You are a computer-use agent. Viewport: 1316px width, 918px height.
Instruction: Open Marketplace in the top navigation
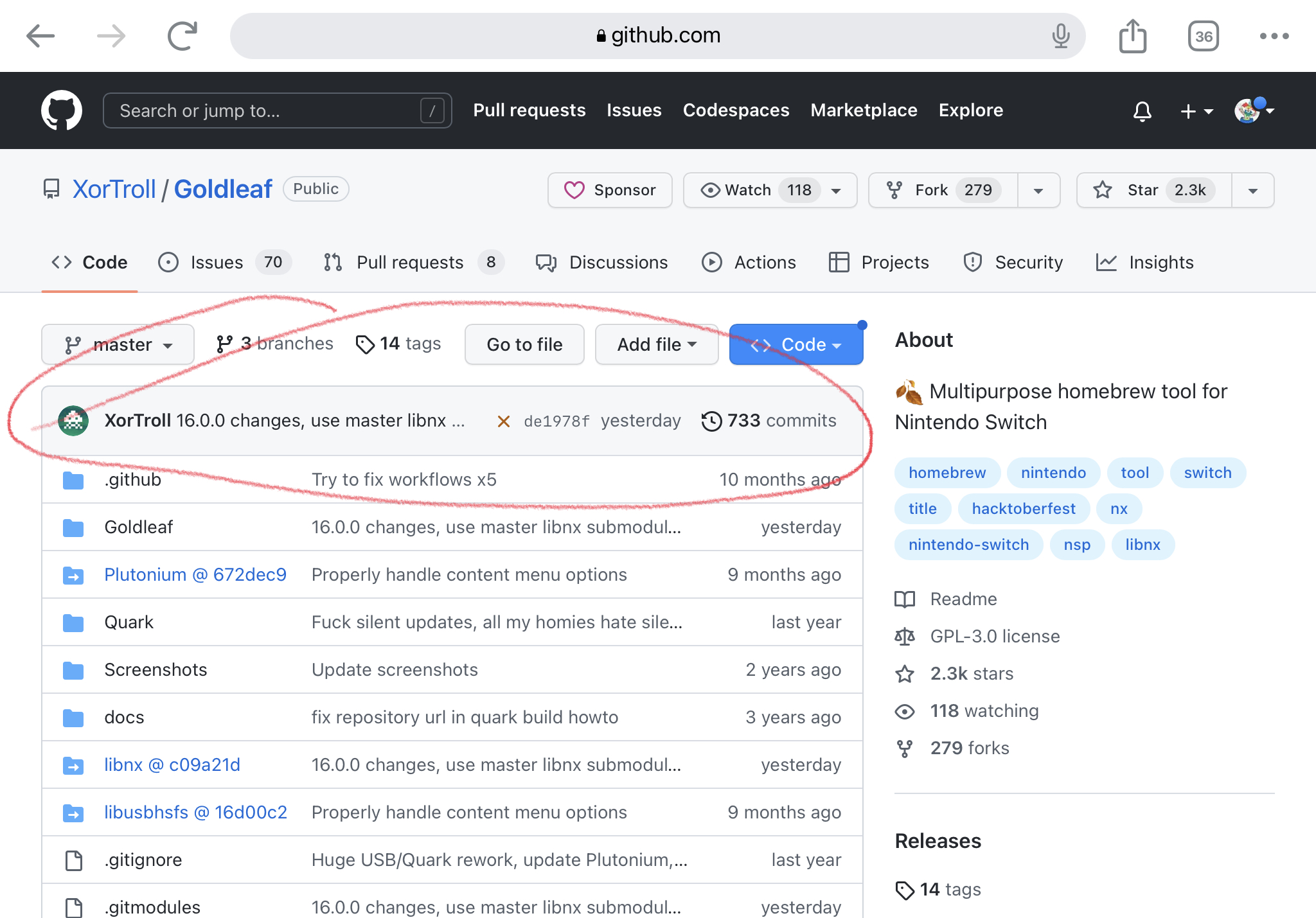pyautogui.click(x=864, y=110)
